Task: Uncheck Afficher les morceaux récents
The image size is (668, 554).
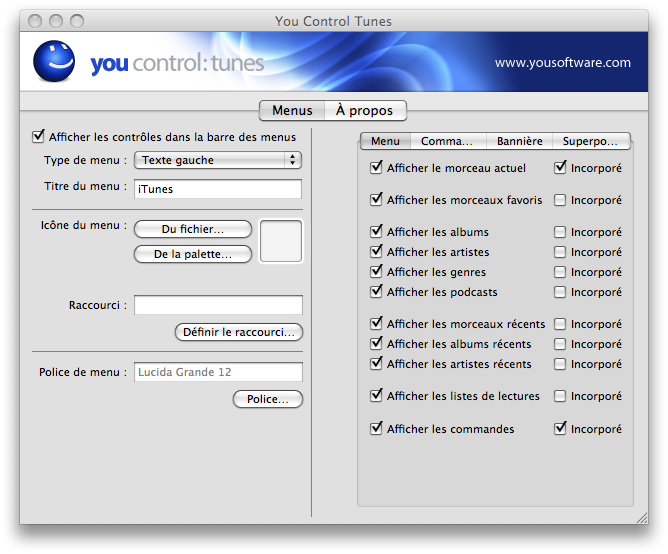Action: coord(376,323)
